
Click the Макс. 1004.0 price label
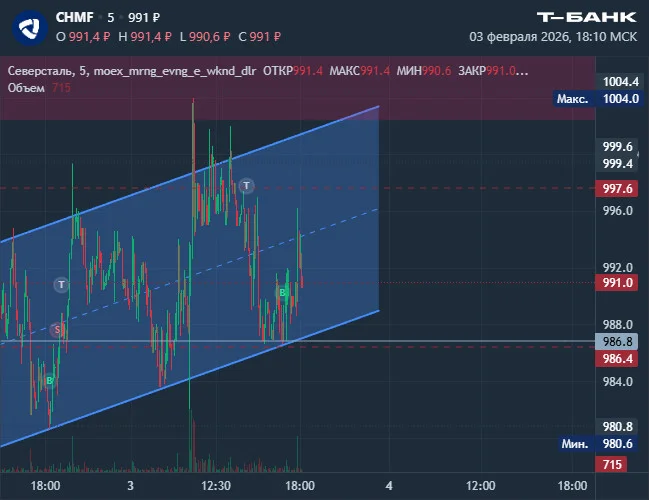[597, 99]
